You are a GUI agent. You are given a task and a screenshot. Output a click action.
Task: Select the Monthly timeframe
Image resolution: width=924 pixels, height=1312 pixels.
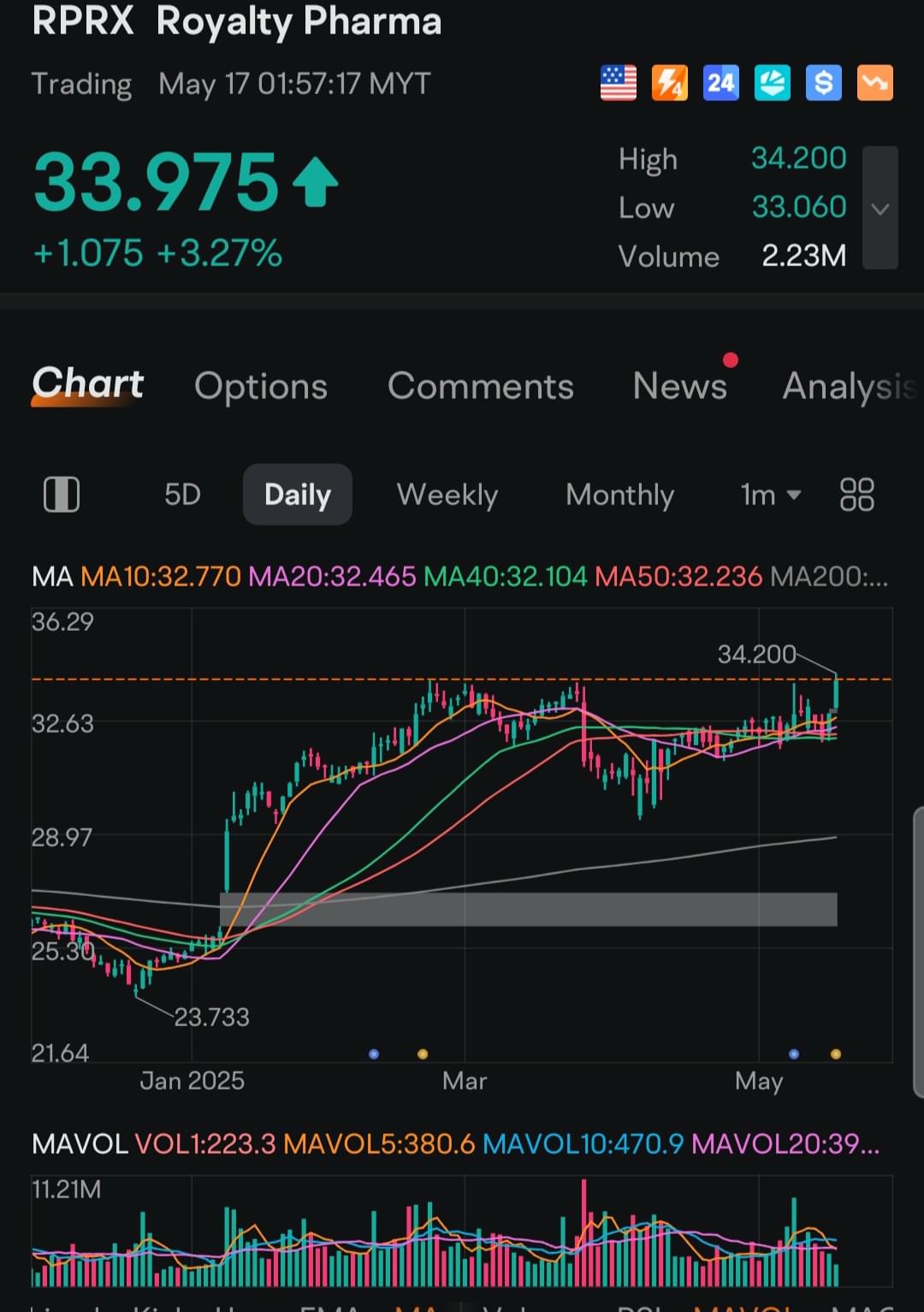[620, 495]
